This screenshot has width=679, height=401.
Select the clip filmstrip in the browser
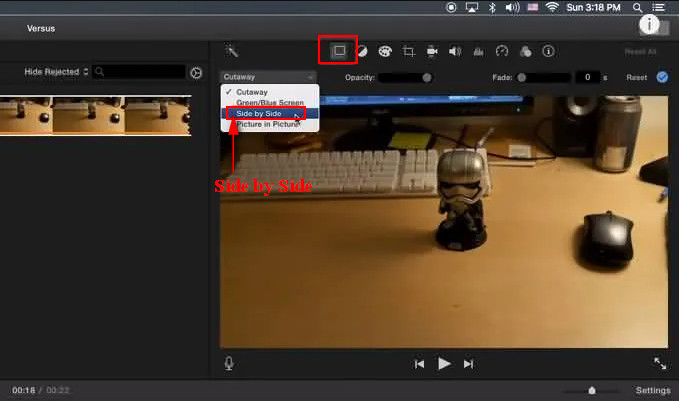point(95,116)
